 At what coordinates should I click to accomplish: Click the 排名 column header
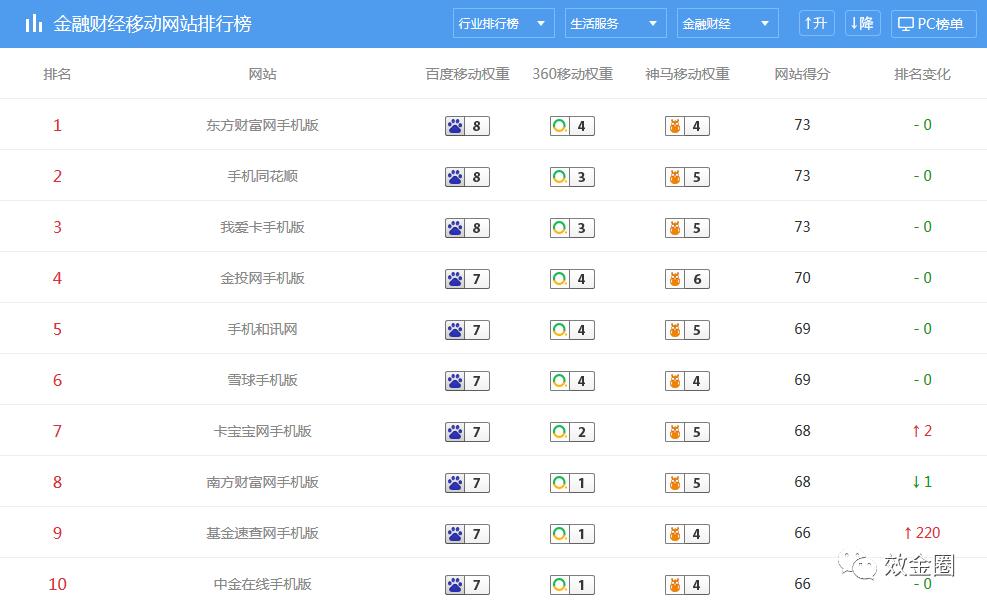tap(57, 74)
